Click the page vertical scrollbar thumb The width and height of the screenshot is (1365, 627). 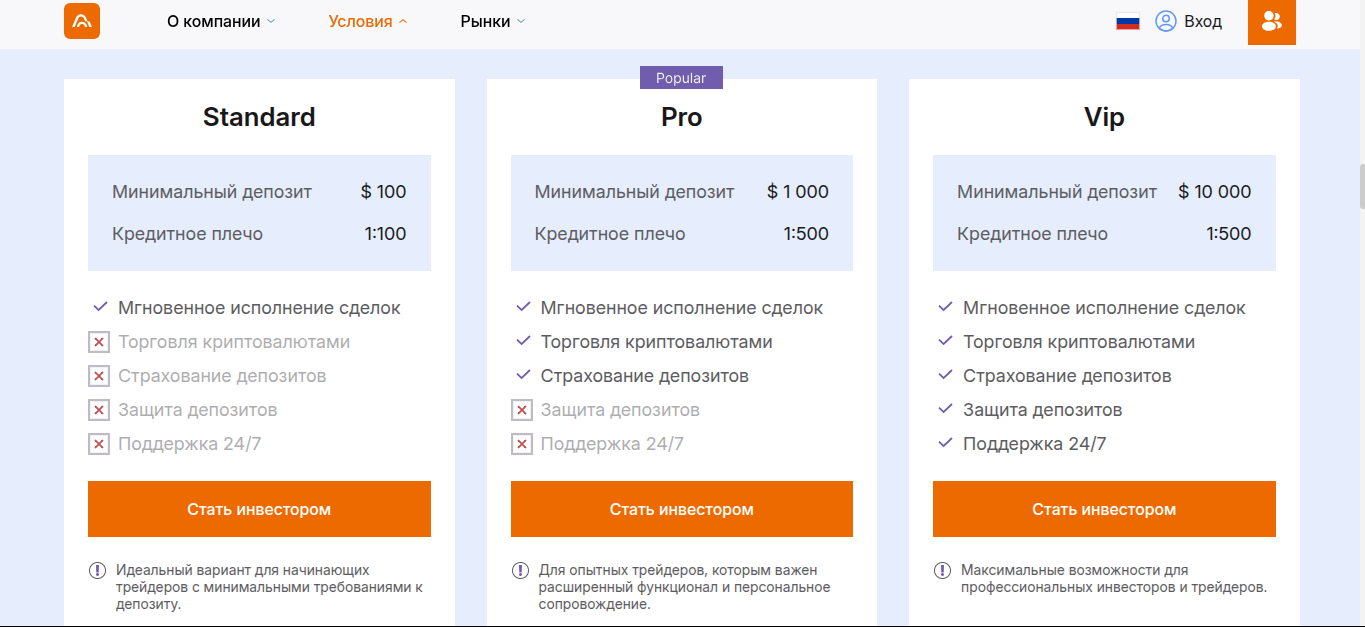click(x=1360, y=186)
